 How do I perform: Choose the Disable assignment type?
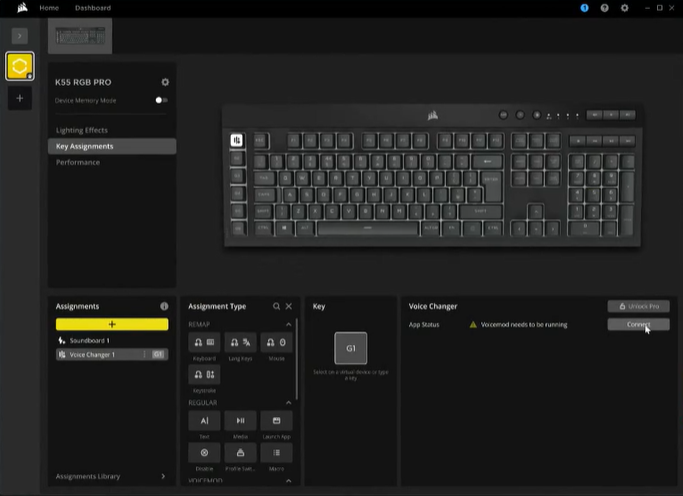(x=204, y=453)
